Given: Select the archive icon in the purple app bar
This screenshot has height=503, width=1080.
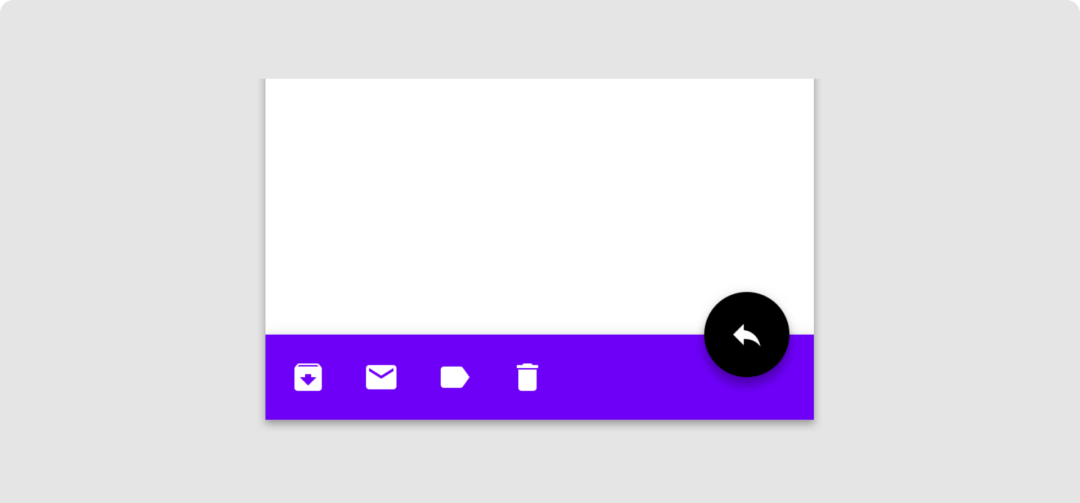Looking at the screenshot, I should (308, 377).
